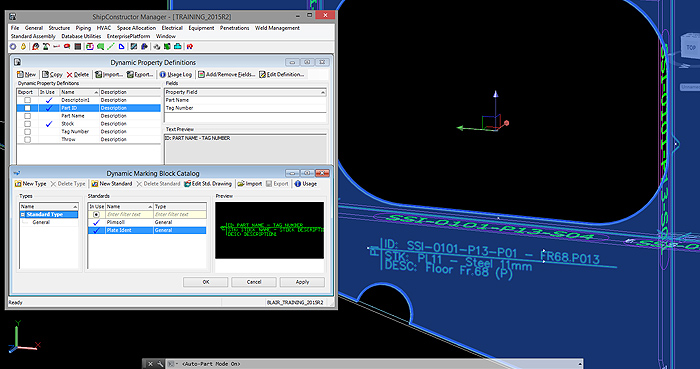
Task: Toggle Export checkbox for Part Name row
Action: [x=28, y=116]
